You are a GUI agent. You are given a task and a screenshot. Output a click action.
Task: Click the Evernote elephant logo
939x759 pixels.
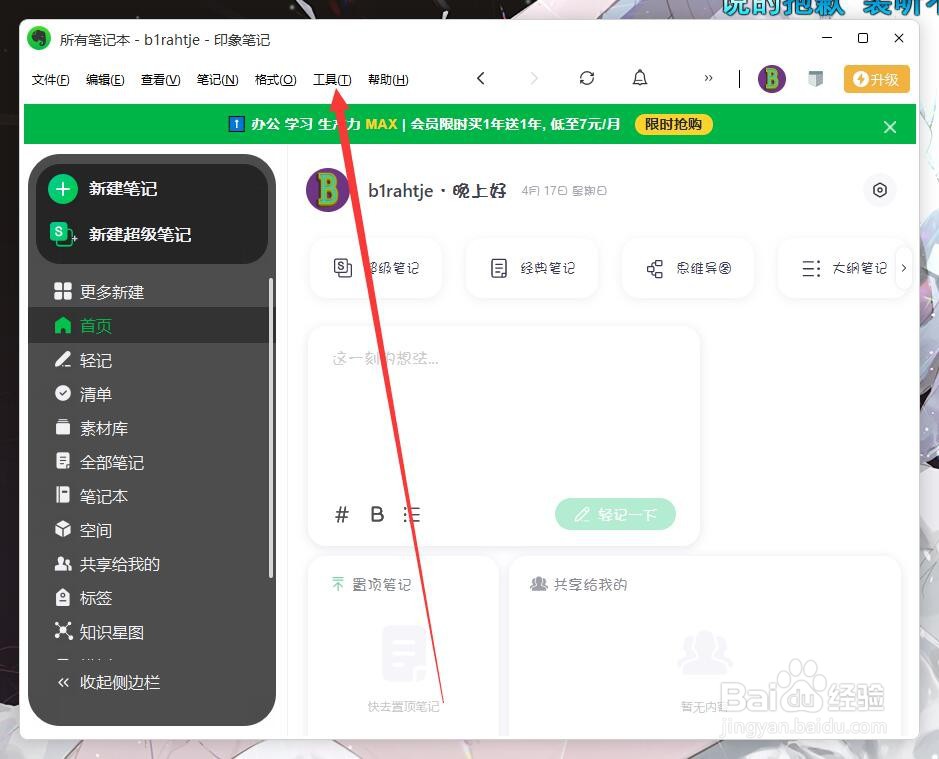pos(40,39)
